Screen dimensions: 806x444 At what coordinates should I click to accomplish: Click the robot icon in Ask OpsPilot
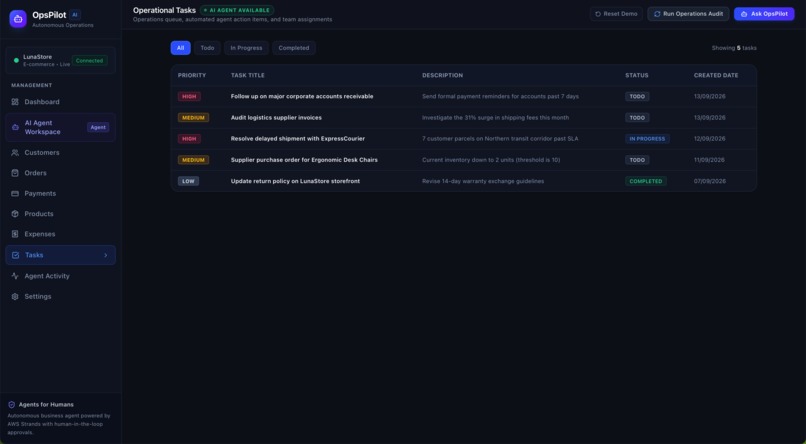pos(744,14)
